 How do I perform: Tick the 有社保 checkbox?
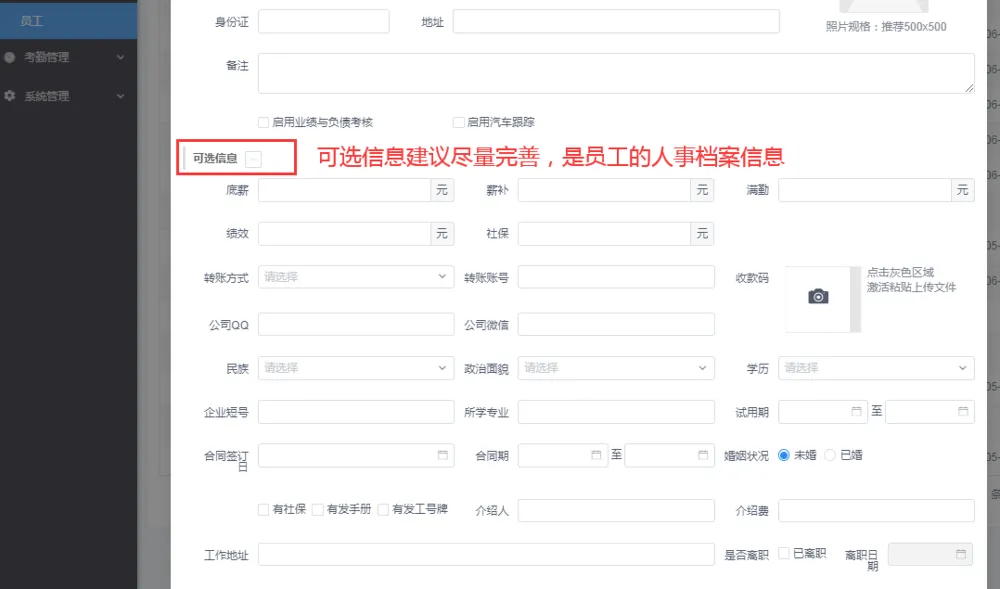tap(264, 509)
